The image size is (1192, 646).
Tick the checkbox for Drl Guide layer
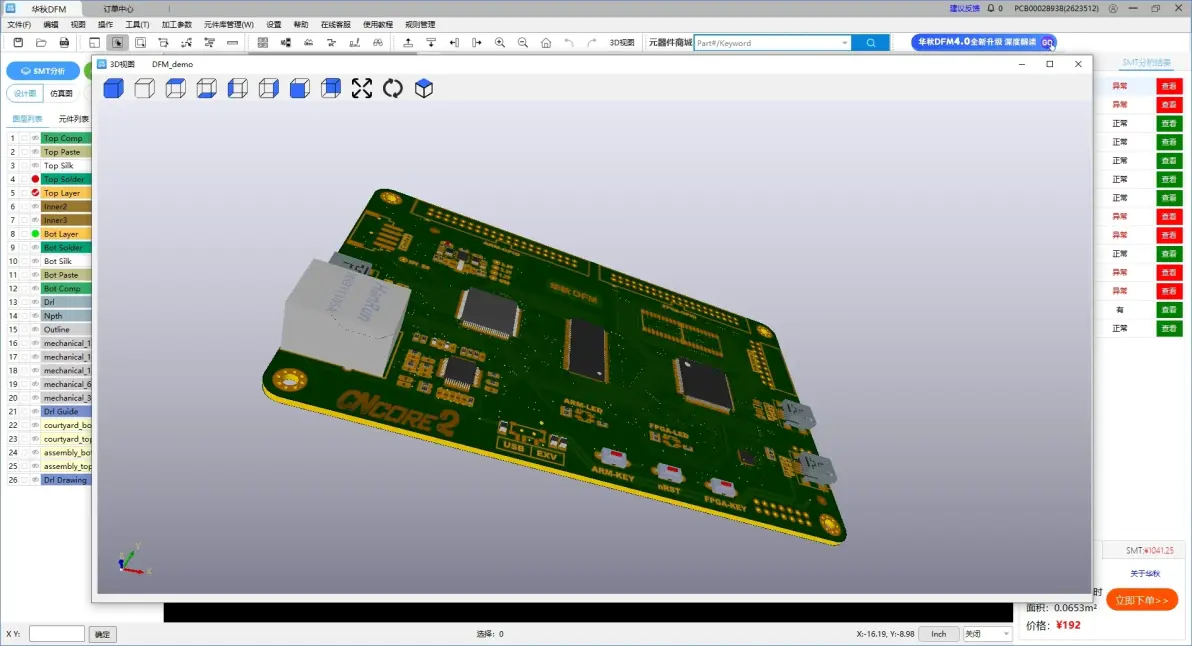pos(24,412)
